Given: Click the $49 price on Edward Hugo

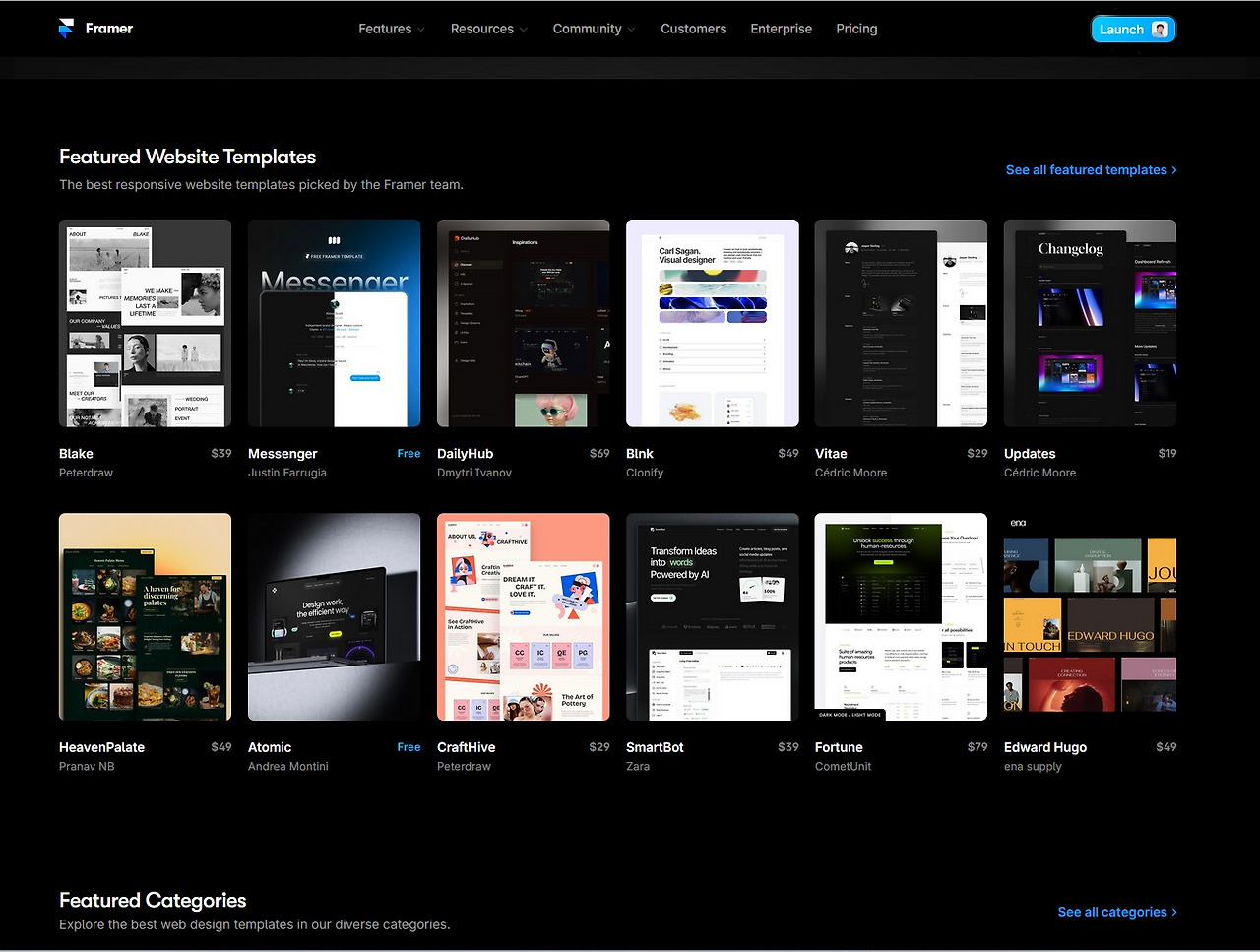Looking at the screenshot, I should (x=1166, y=746).
